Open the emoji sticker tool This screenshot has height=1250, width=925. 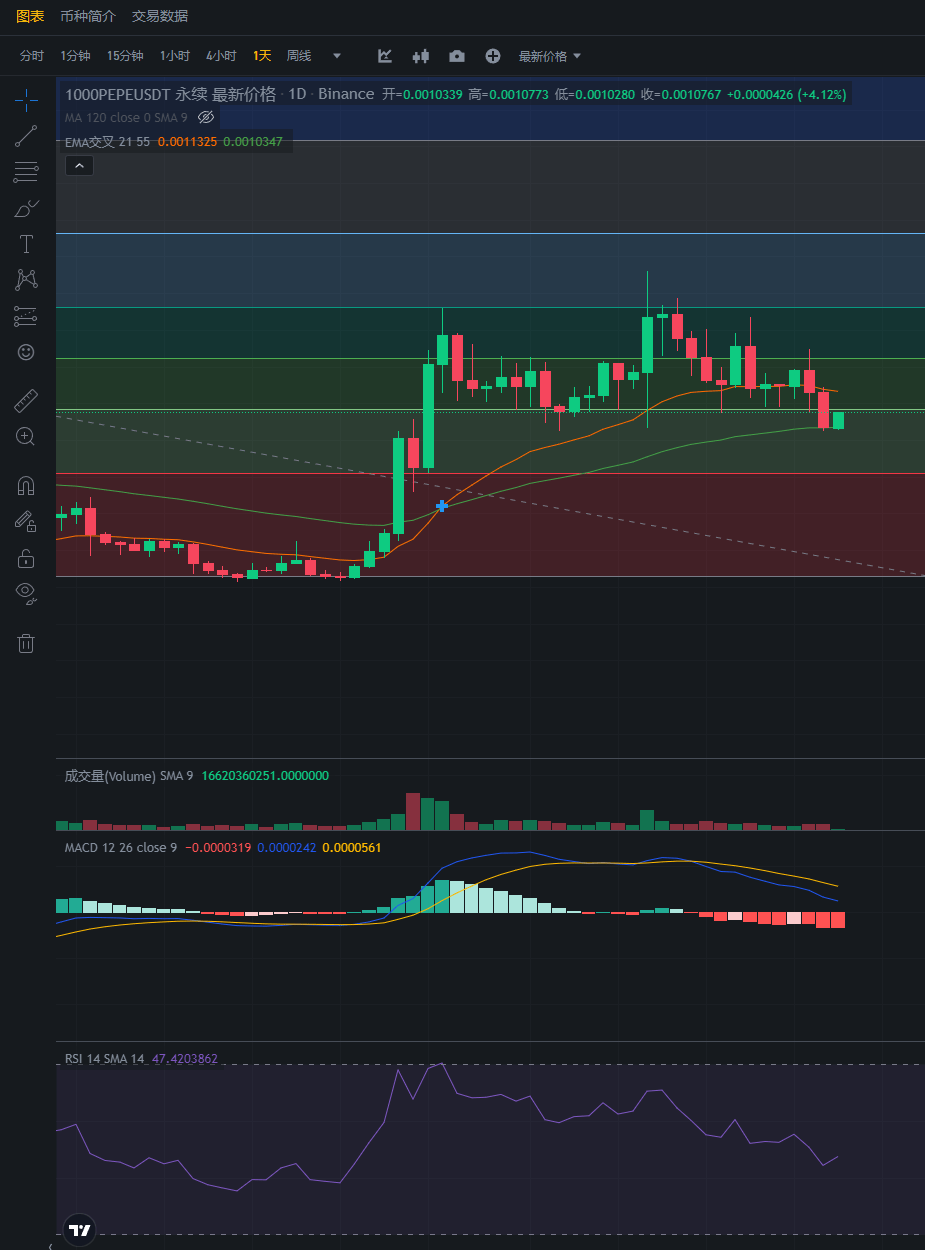(26, 352)
